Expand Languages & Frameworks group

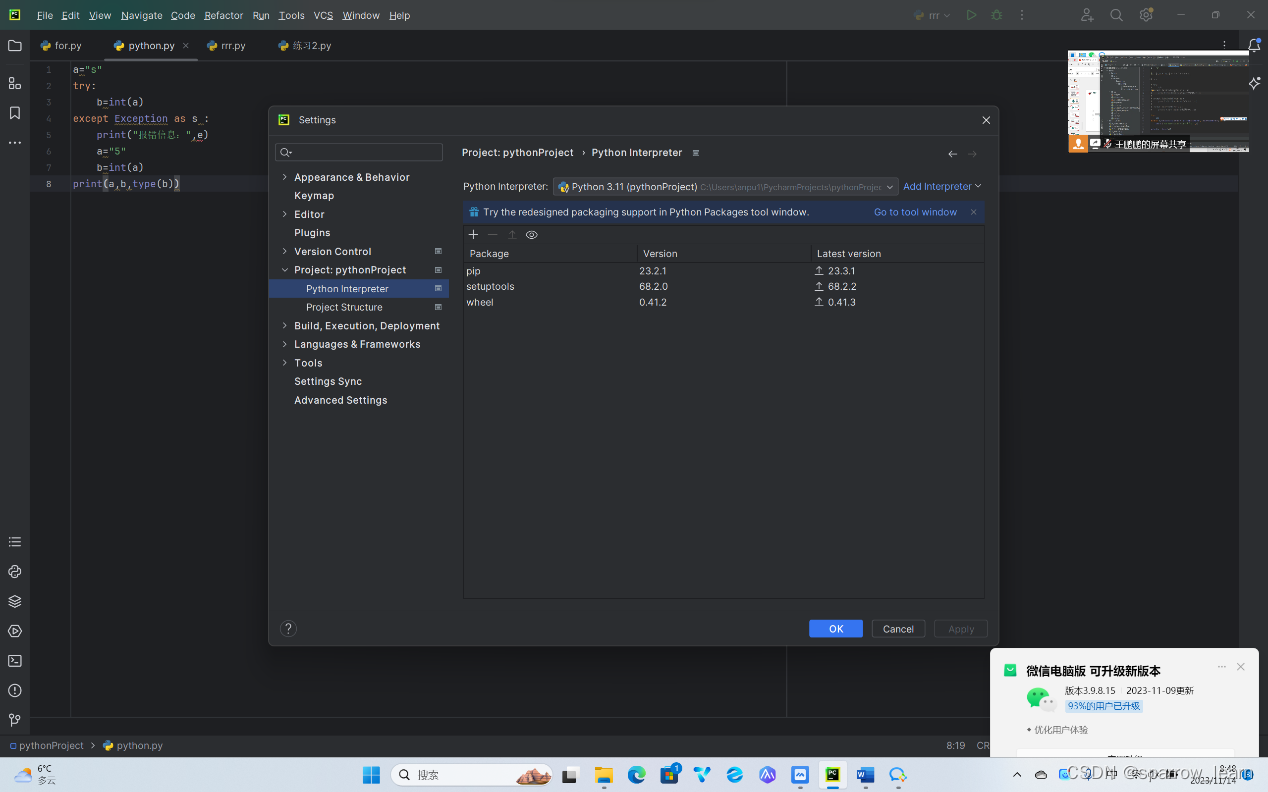[284, 344]
